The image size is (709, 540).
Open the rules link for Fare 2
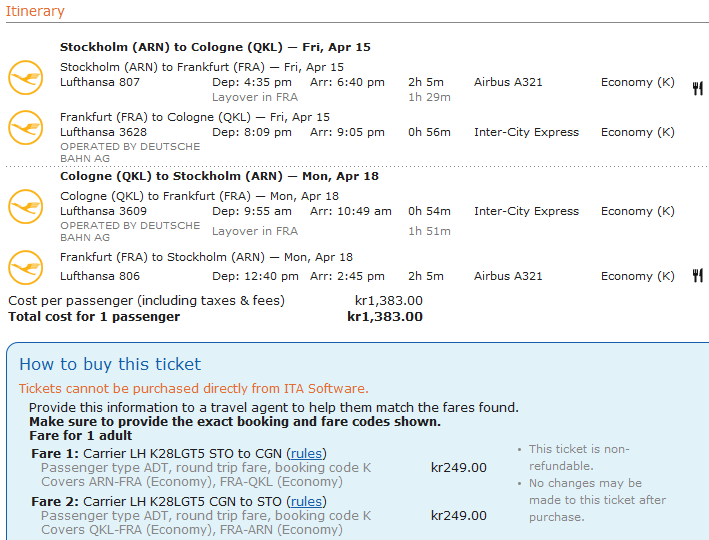[x=305, y=501]
